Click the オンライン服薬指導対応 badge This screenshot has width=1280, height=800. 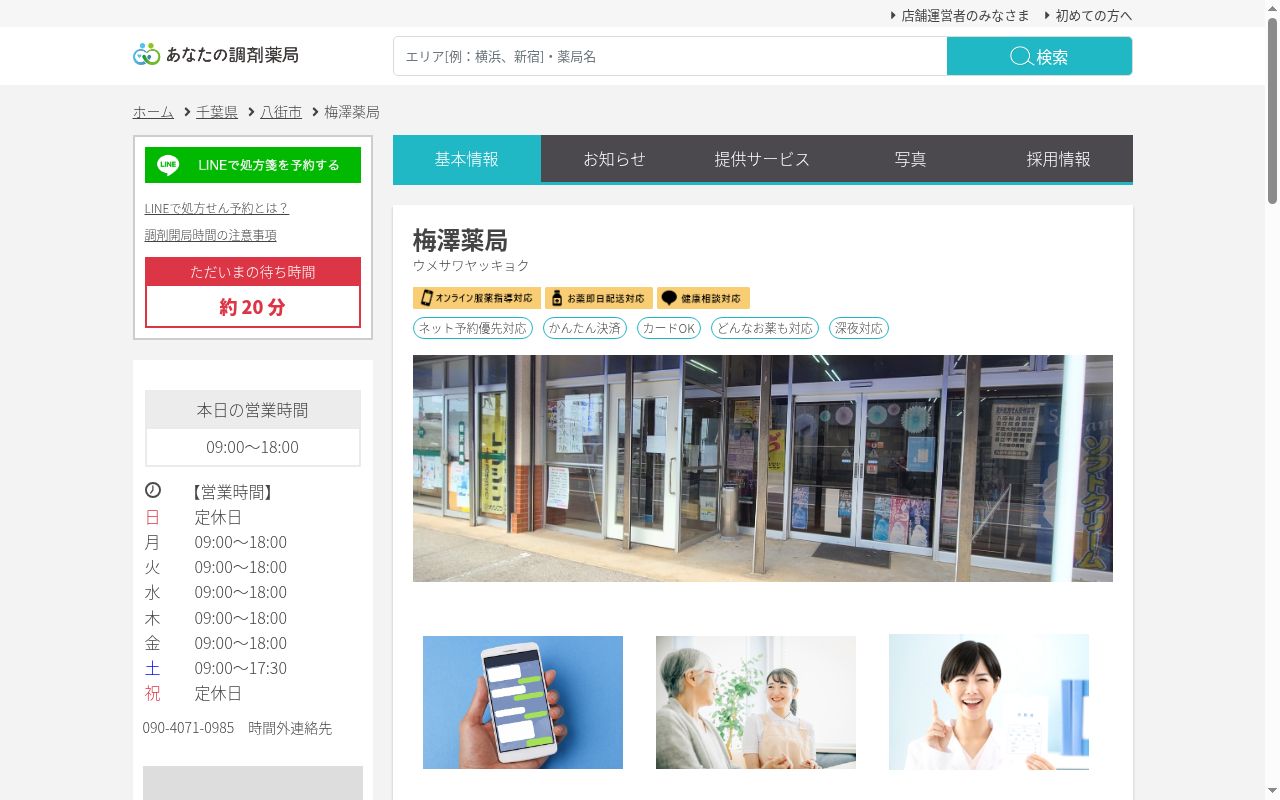[x=477, y=298]
